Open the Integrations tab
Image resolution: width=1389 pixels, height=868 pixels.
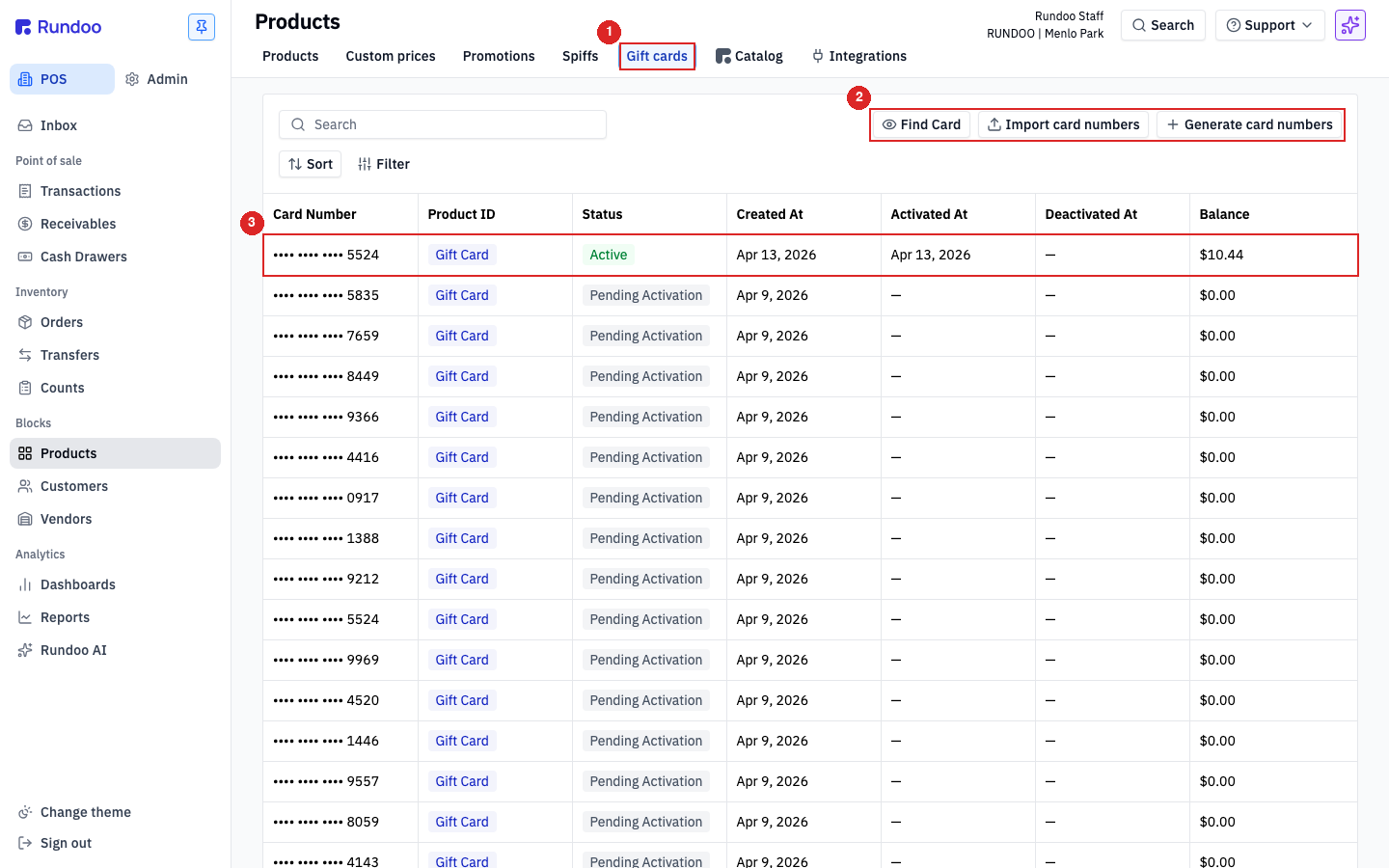[858, 56]
